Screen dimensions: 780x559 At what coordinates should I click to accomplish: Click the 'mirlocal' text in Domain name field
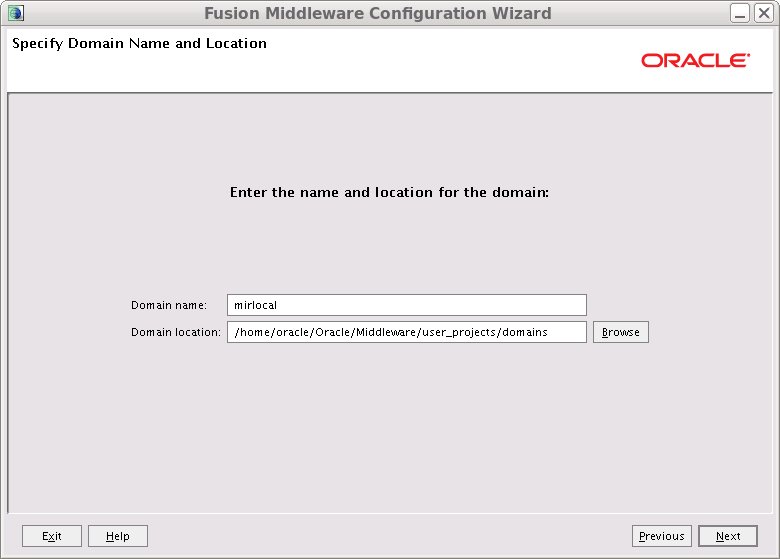tap(255, 305)
